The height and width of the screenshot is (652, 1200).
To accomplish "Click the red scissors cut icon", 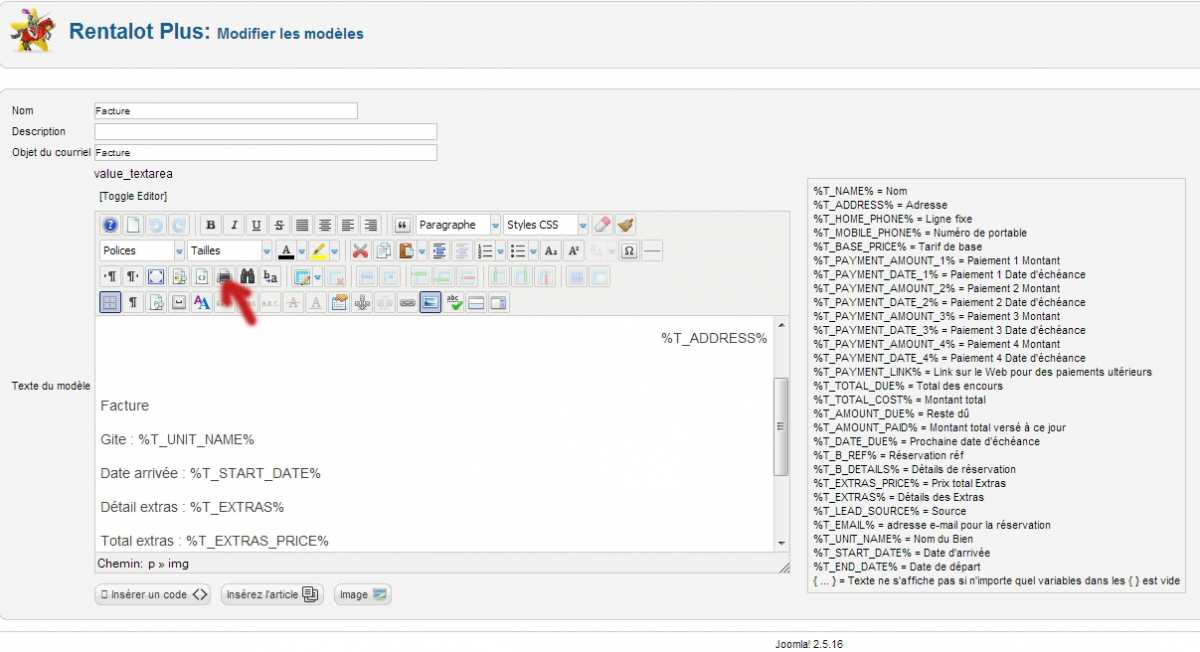I will click(360, 251).
